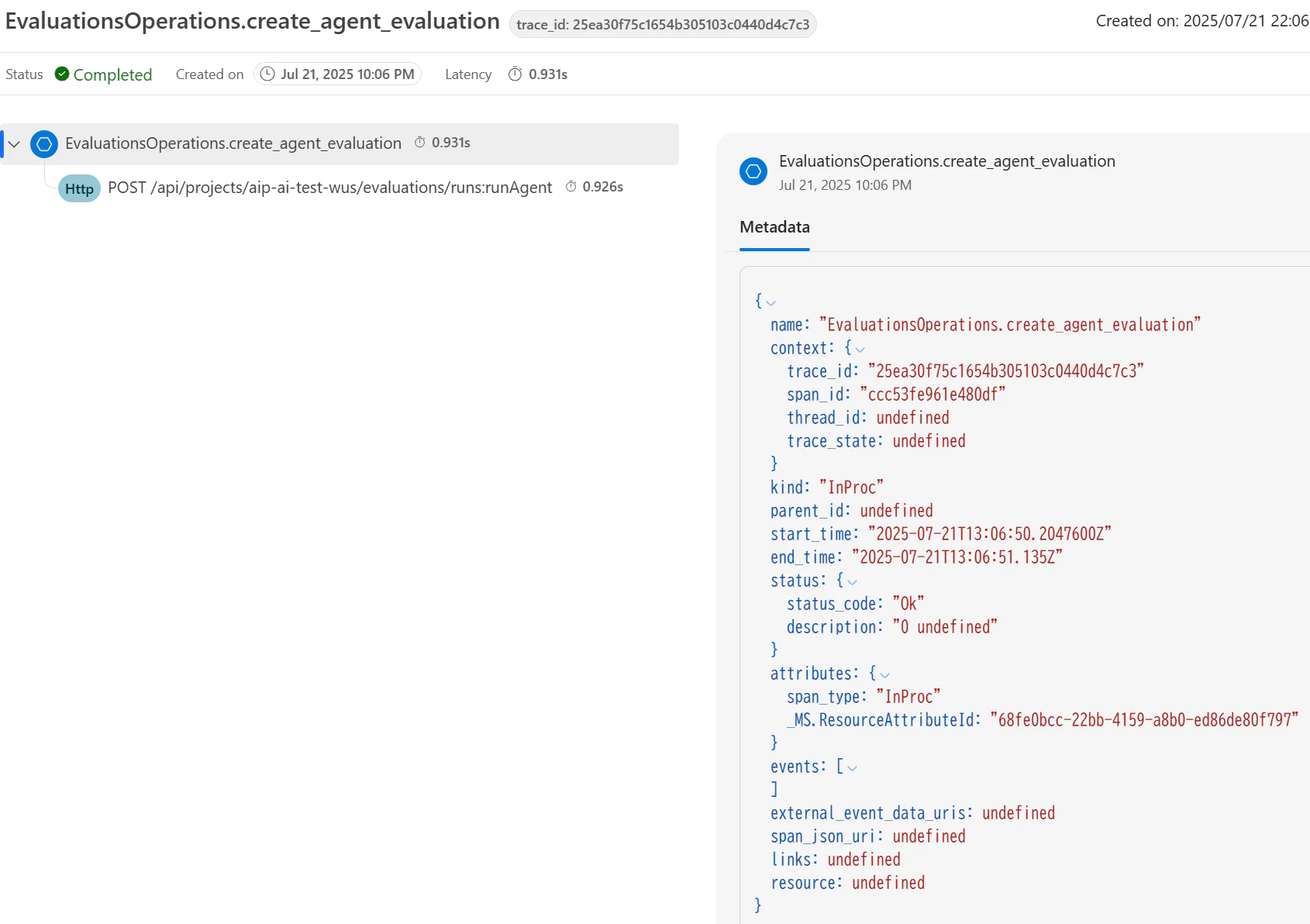This screenshot has height=924, width=1310.
Task: Click the end_time value in JSON
Action: tap(957, 557)
